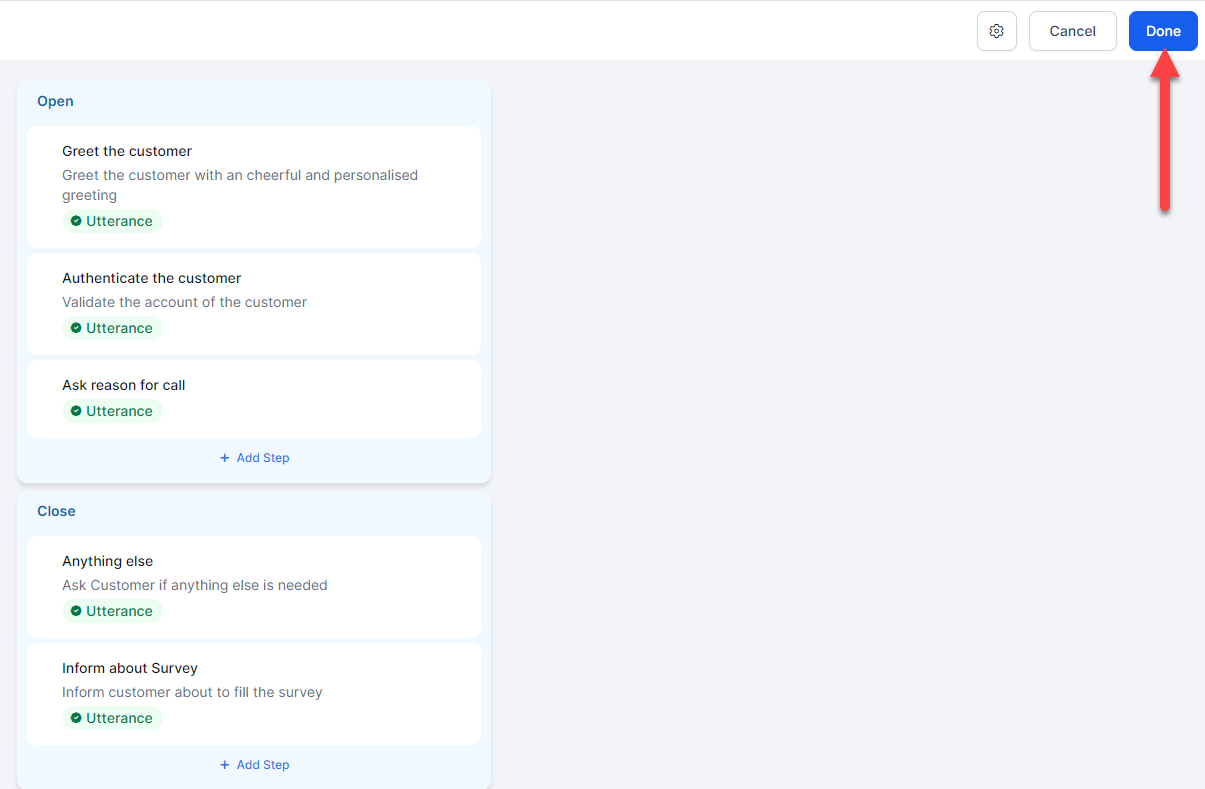Open settings via the gear icon
This screenshot has width=1205, height=789.
[996, 31]
